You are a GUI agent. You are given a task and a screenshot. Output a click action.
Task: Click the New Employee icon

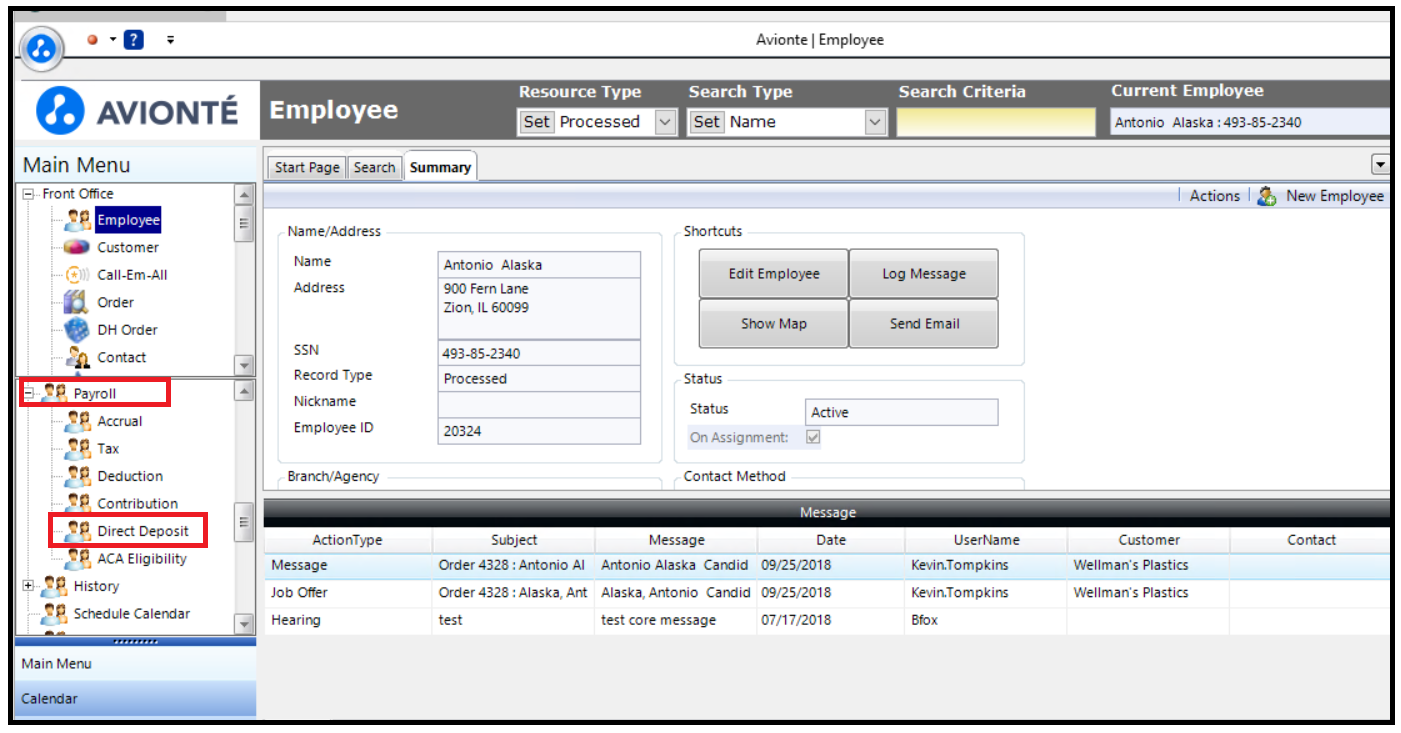point(1267,196)
